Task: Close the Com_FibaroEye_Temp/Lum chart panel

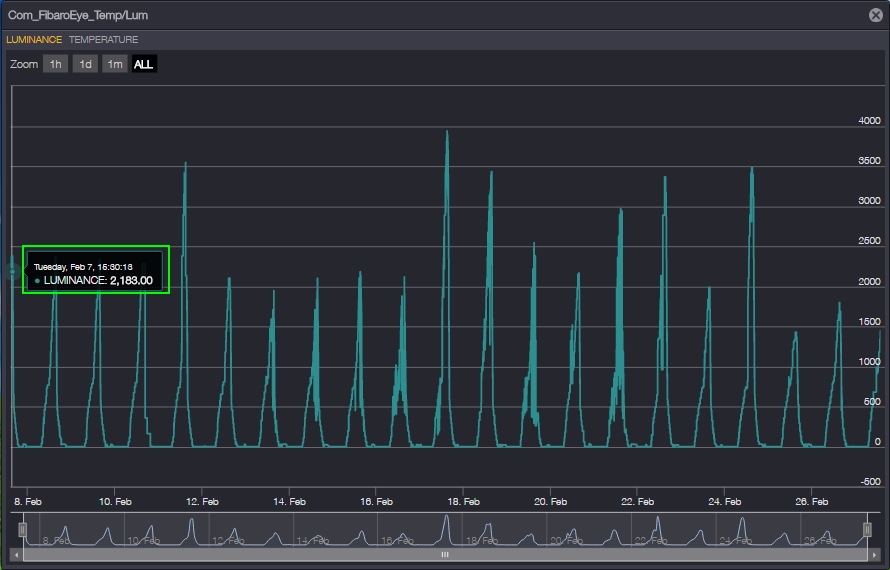Action: tap(876, 15)
